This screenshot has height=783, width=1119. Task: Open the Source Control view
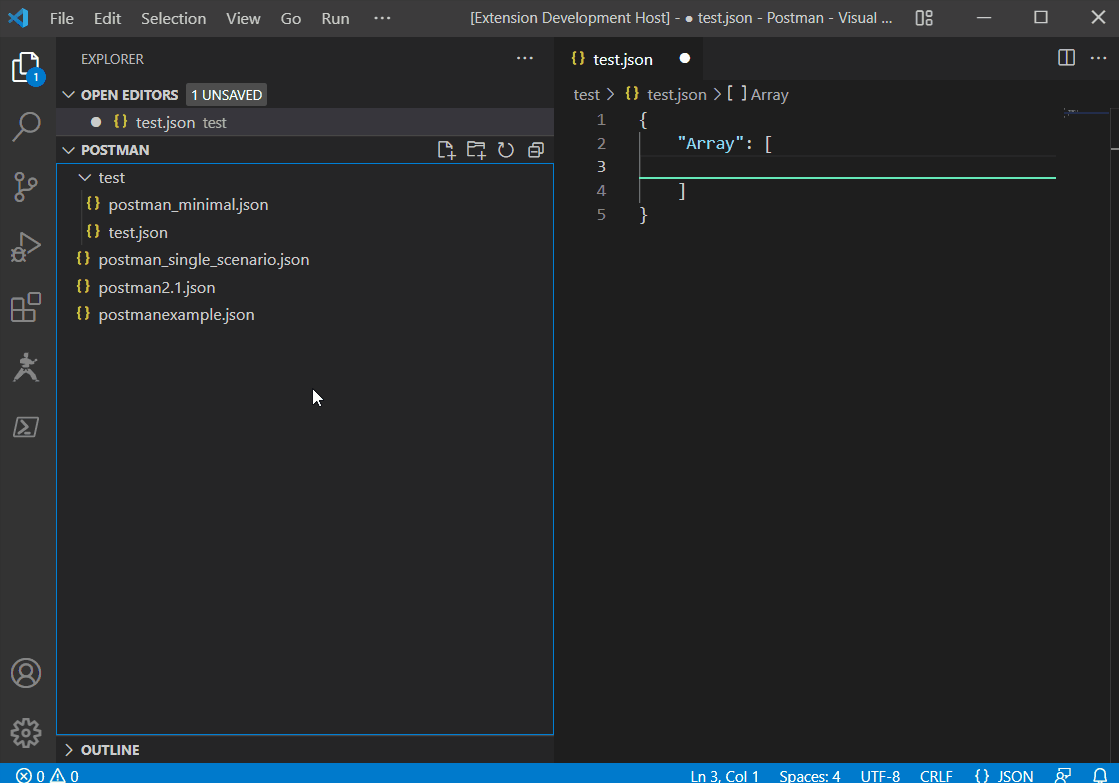[26, 187]
